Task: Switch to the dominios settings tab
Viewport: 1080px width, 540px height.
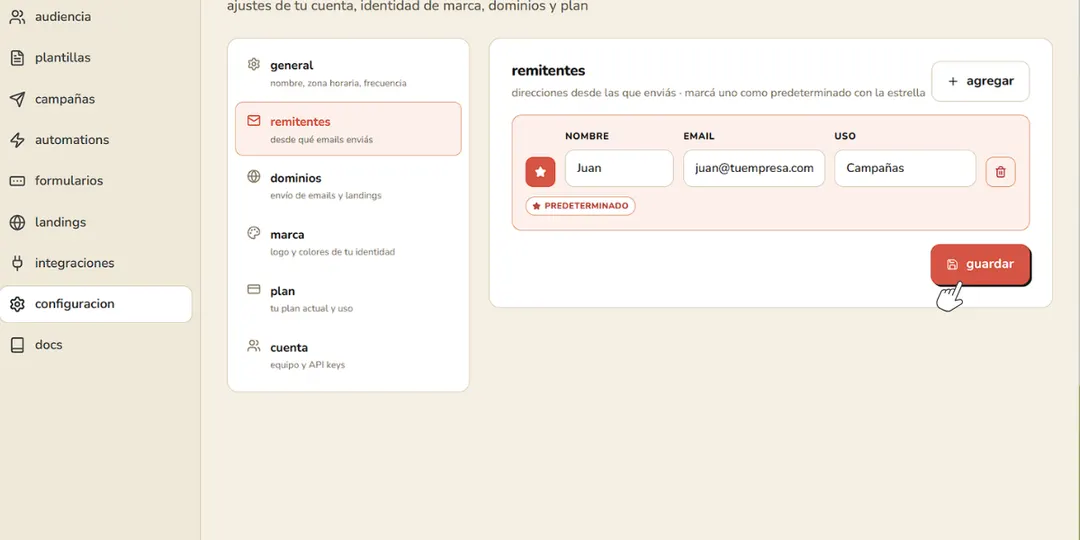Action: coord(349,185)
